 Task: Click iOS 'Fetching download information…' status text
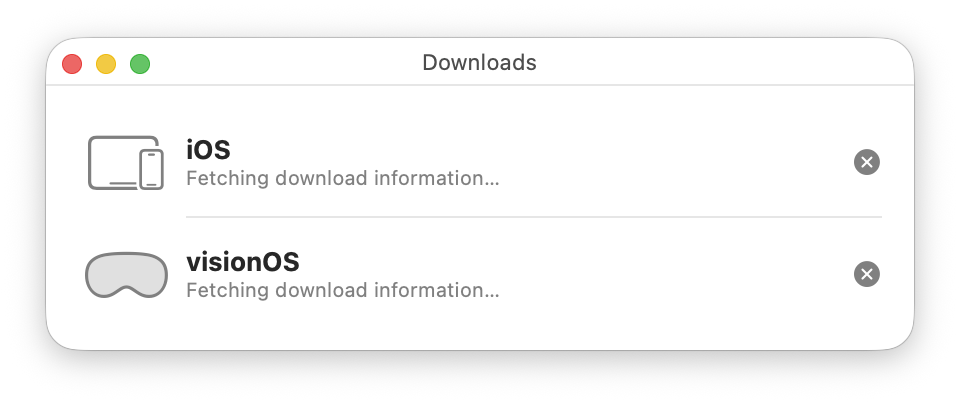342,179
